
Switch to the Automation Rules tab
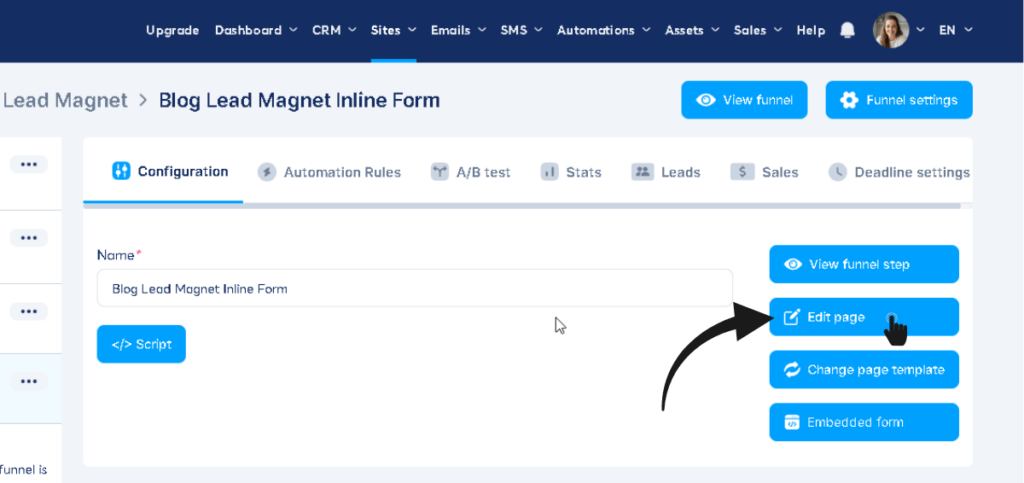(329, 172)
